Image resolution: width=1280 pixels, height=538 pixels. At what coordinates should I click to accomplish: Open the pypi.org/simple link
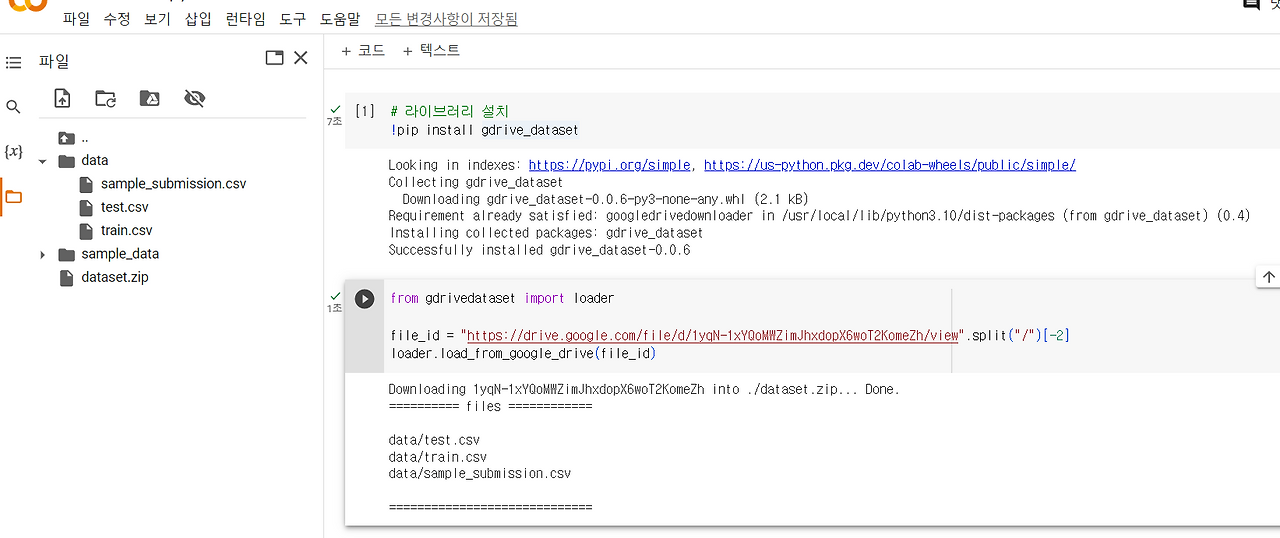(x=609, y=165)
